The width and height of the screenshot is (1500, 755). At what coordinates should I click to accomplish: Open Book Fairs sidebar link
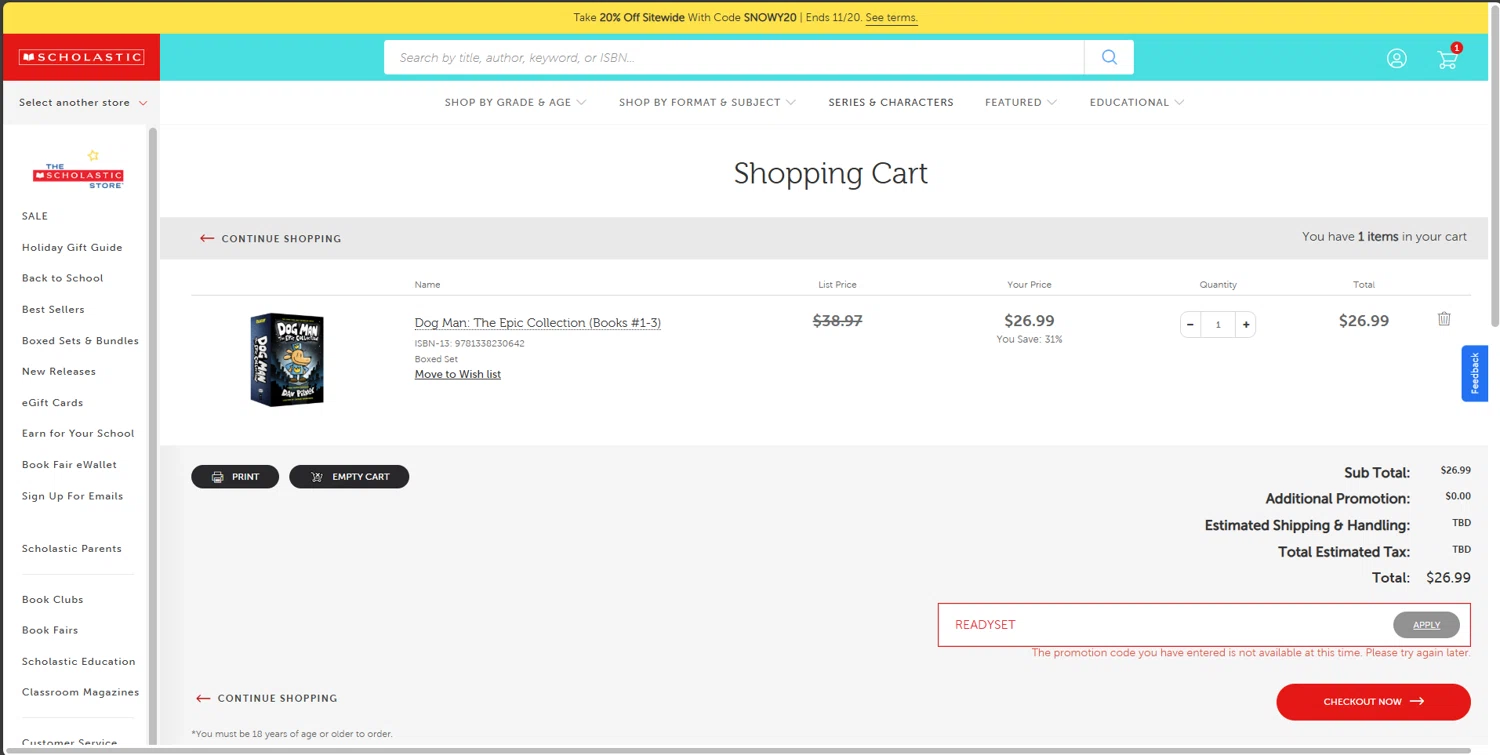(50, 630)
